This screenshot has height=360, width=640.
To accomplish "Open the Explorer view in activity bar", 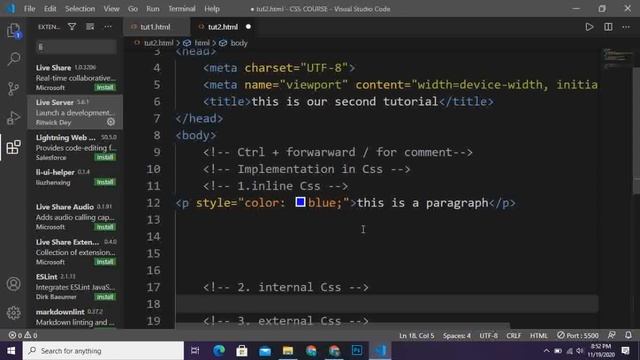I will 13,30.
